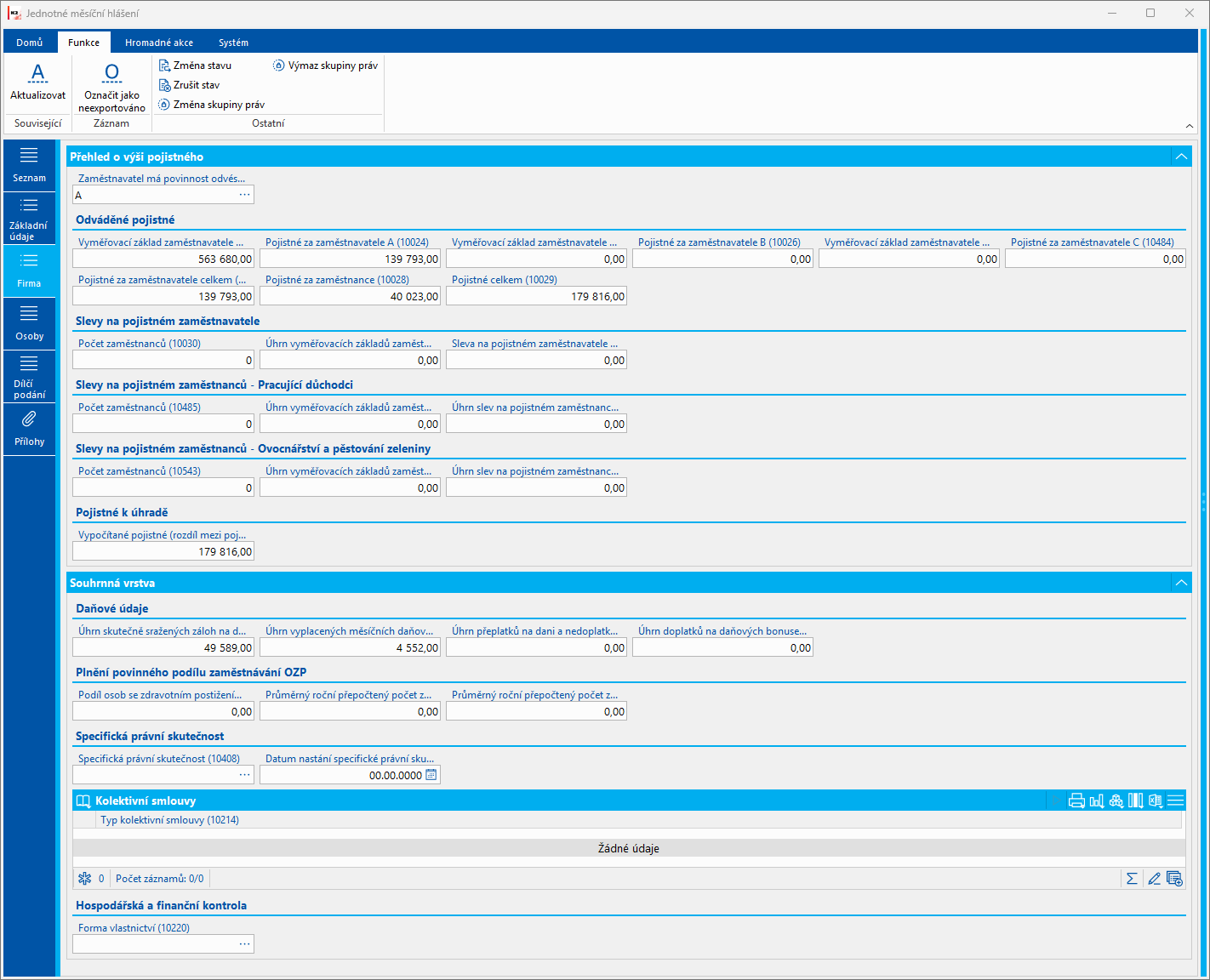Screen dimensions: 1210x980
Task: Click the Pojistné za zaměstnance (10028) field
Action: tap(350, 296)
